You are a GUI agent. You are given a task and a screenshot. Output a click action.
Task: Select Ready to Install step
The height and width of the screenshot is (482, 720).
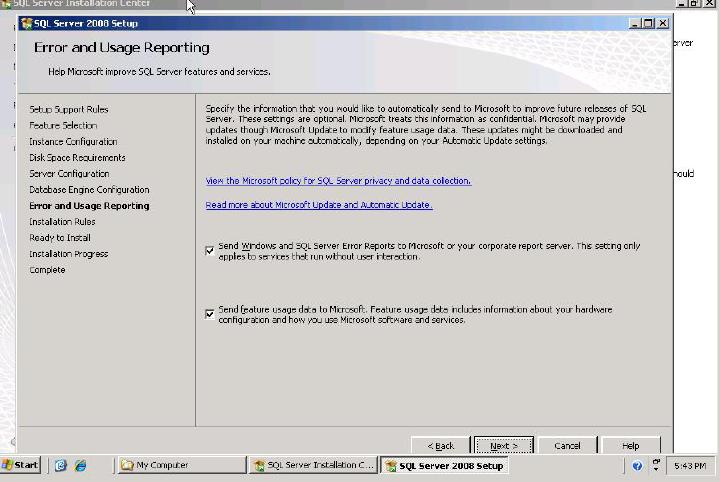coord(60,238)
